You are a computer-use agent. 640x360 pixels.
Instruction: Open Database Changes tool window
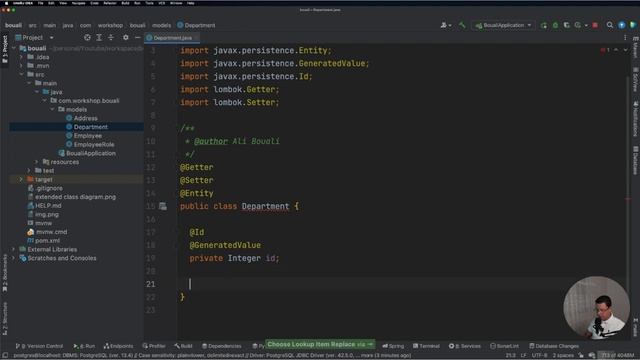pos(554,346)
